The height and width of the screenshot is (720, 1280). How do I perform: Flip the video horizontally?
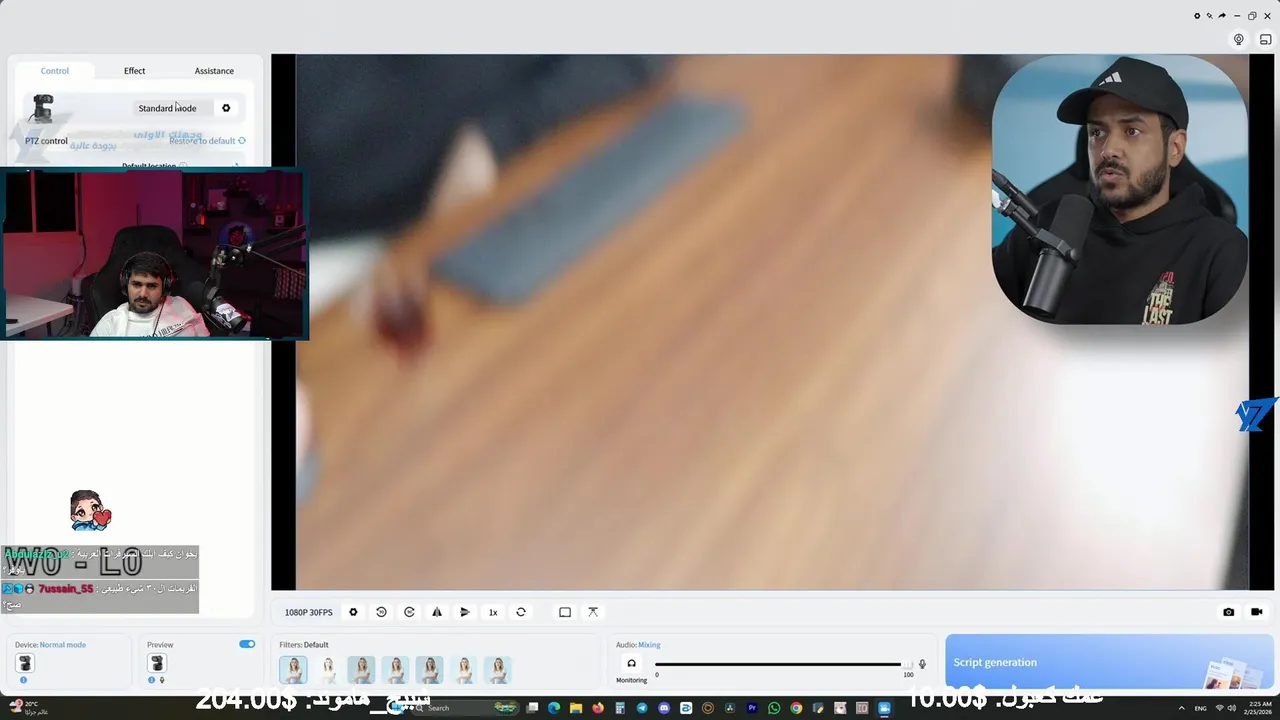click(x=437, y=612)
